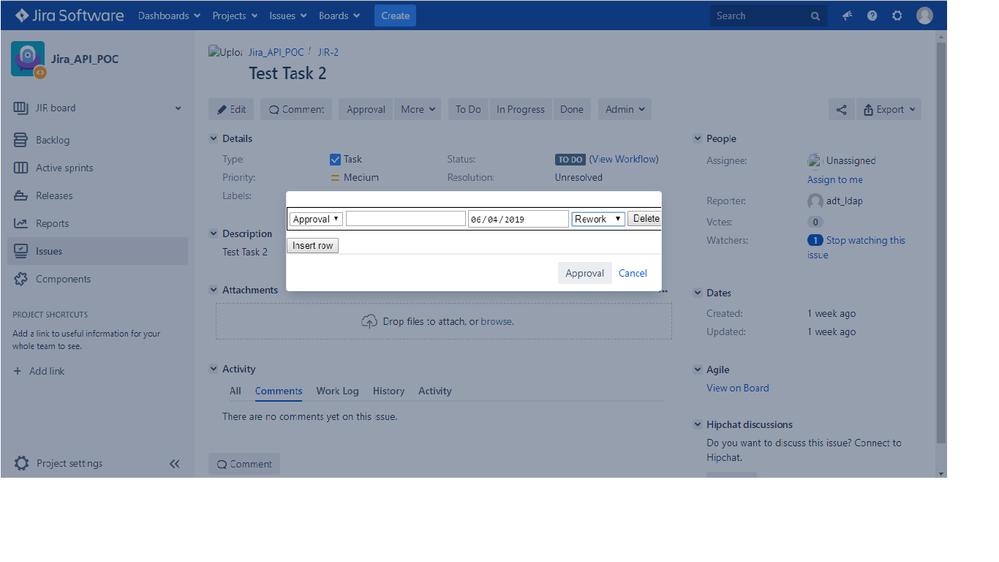Open the feedback megaphone icon

(x=847, y=15)
